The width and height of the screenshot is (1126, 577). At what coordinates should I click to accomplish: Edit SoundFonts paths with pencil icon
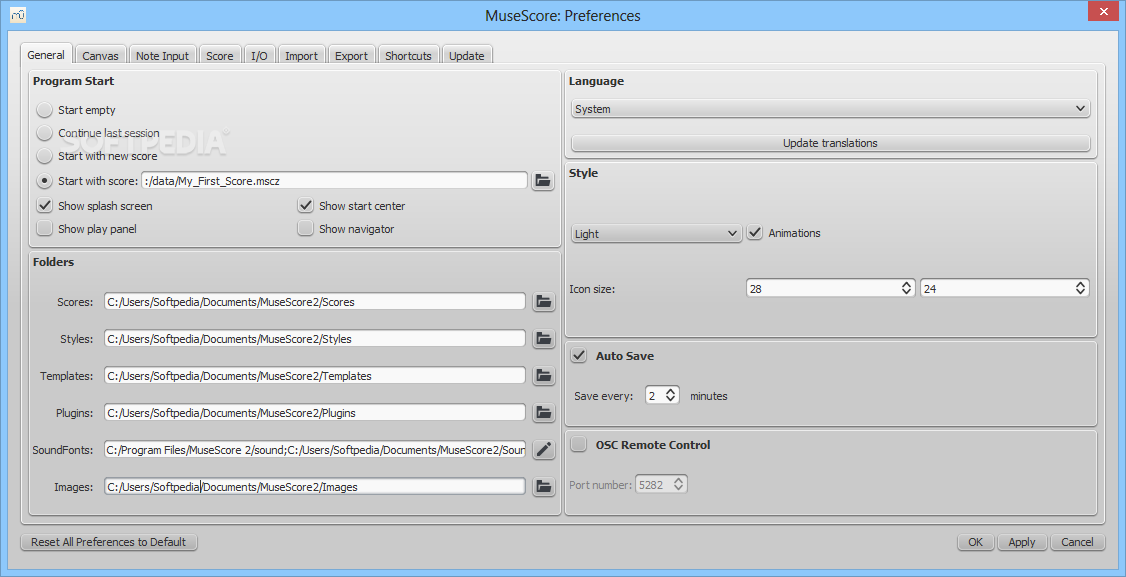544,450
